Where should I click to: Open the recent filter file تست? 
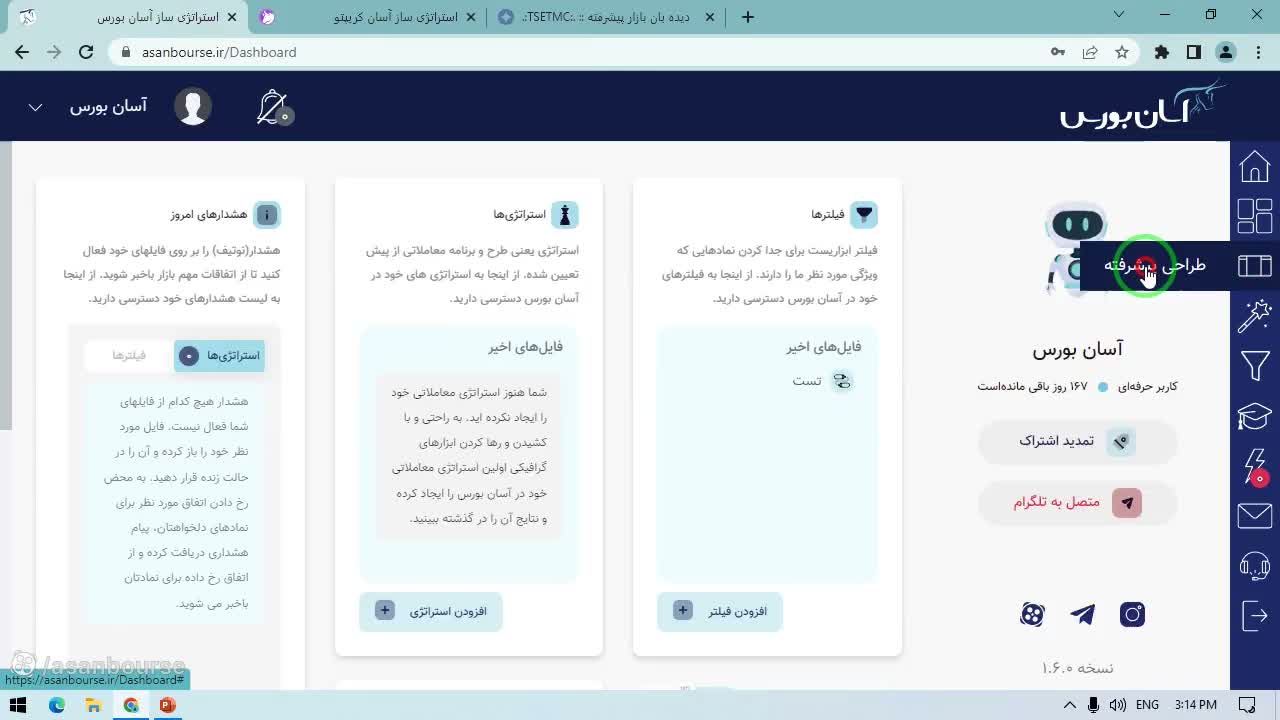pyautogui.click(x=821, y=381)
